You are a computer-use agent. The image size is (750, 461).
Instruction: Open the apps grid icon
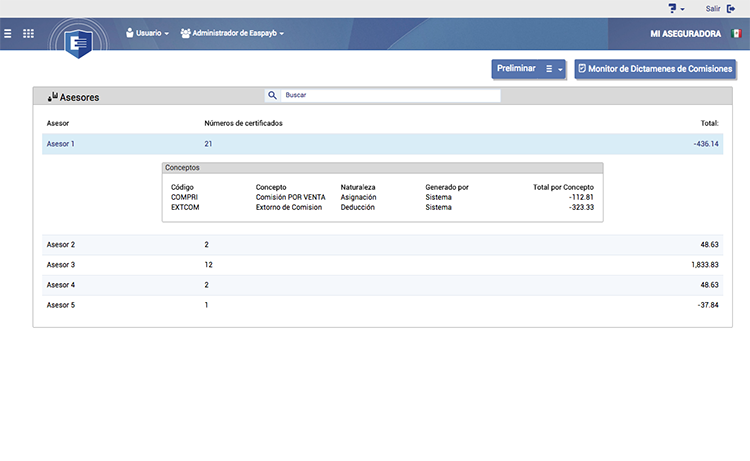point(28,33)
